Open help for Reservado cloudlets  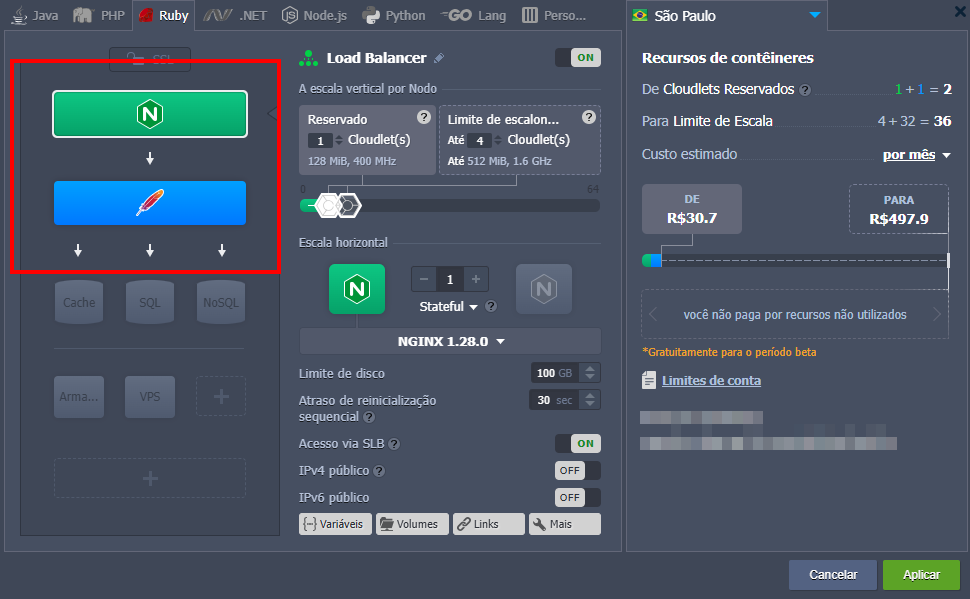coord(424,117)
